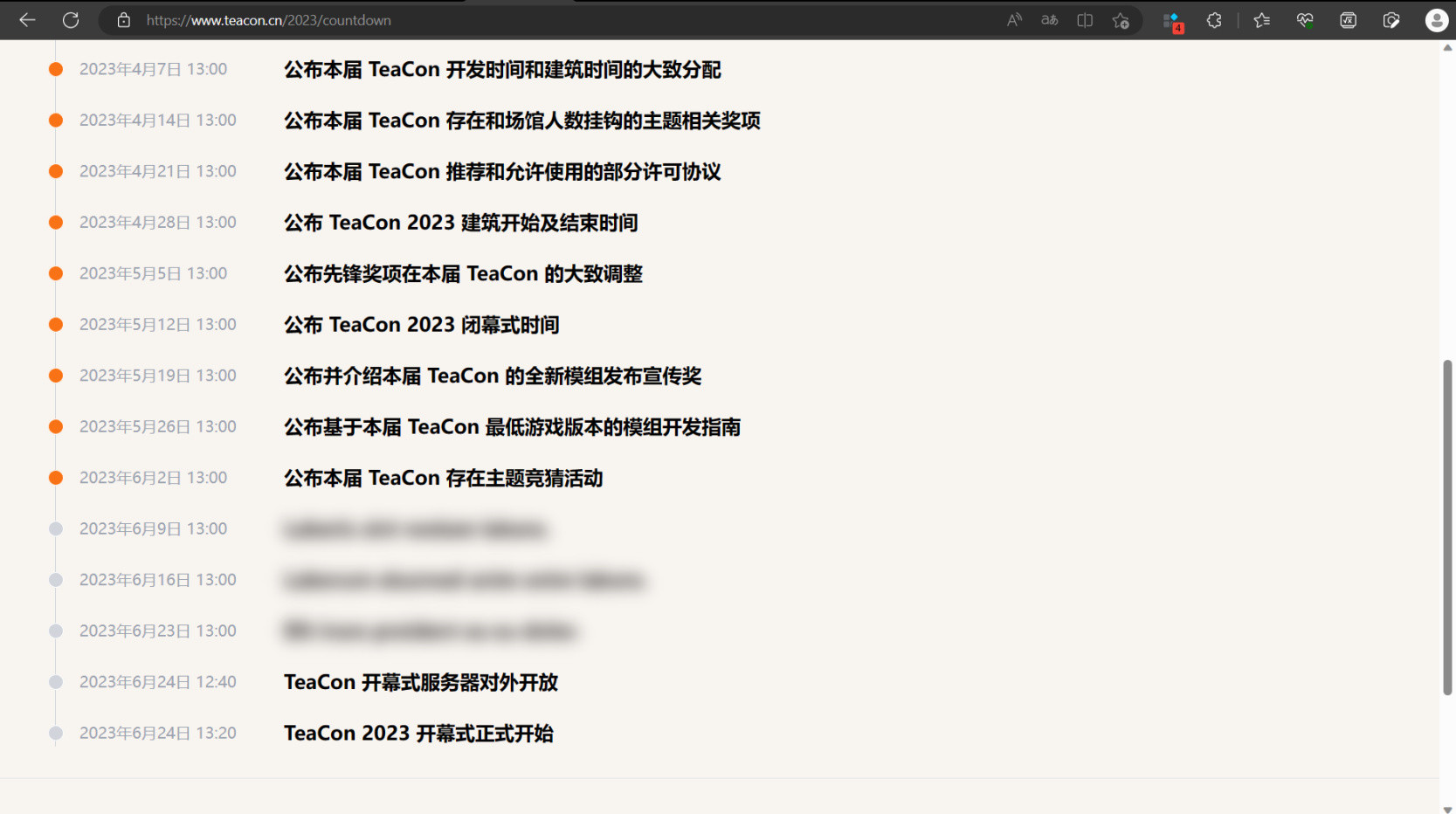Viewport: 1456px width, 814px height.
Task: Click the date 2023年4月21日 13:00
Action: [158, 171]
